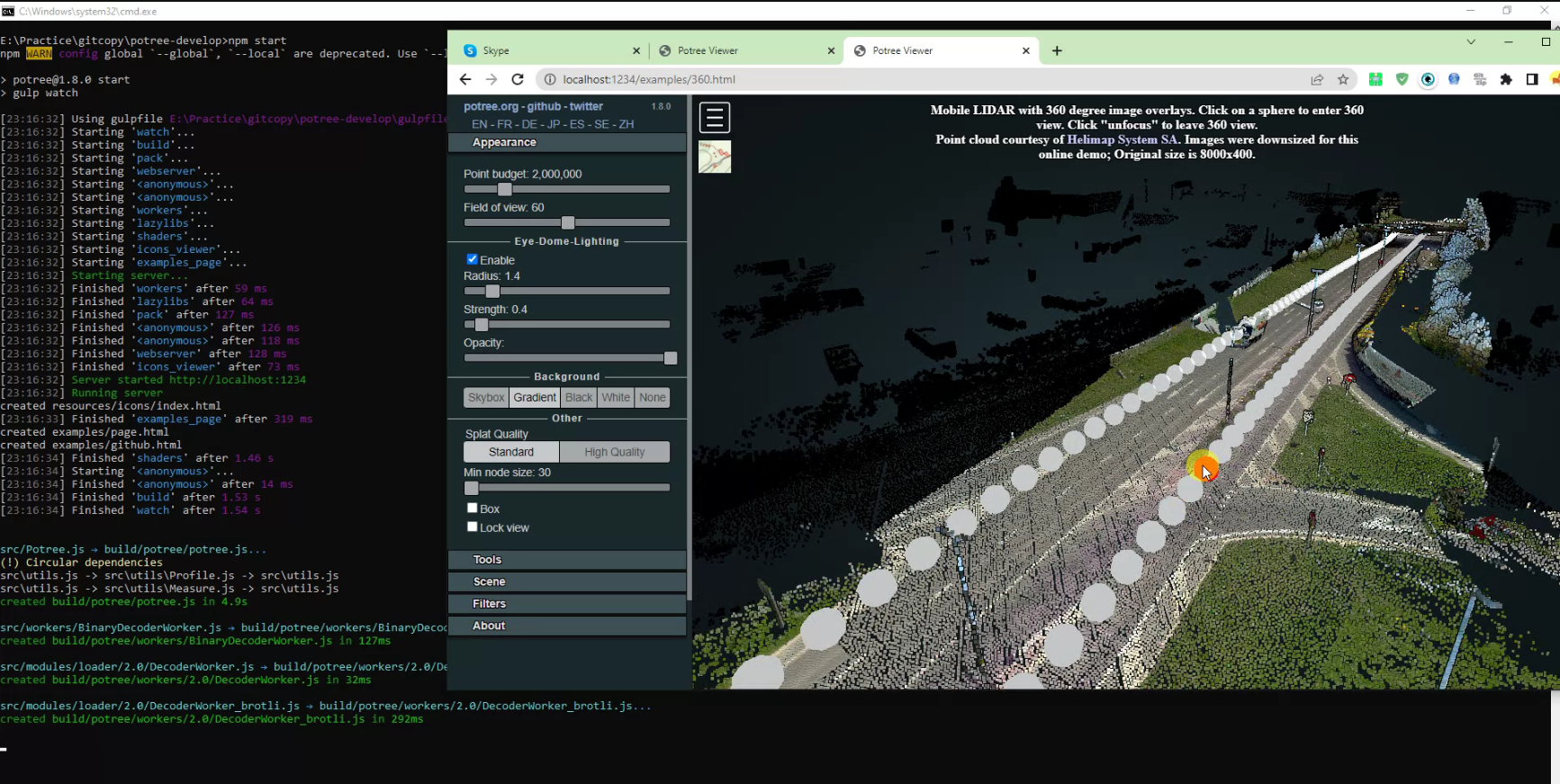
Task: Toggle the browser side panel icon
Action: click(1532, 79)
